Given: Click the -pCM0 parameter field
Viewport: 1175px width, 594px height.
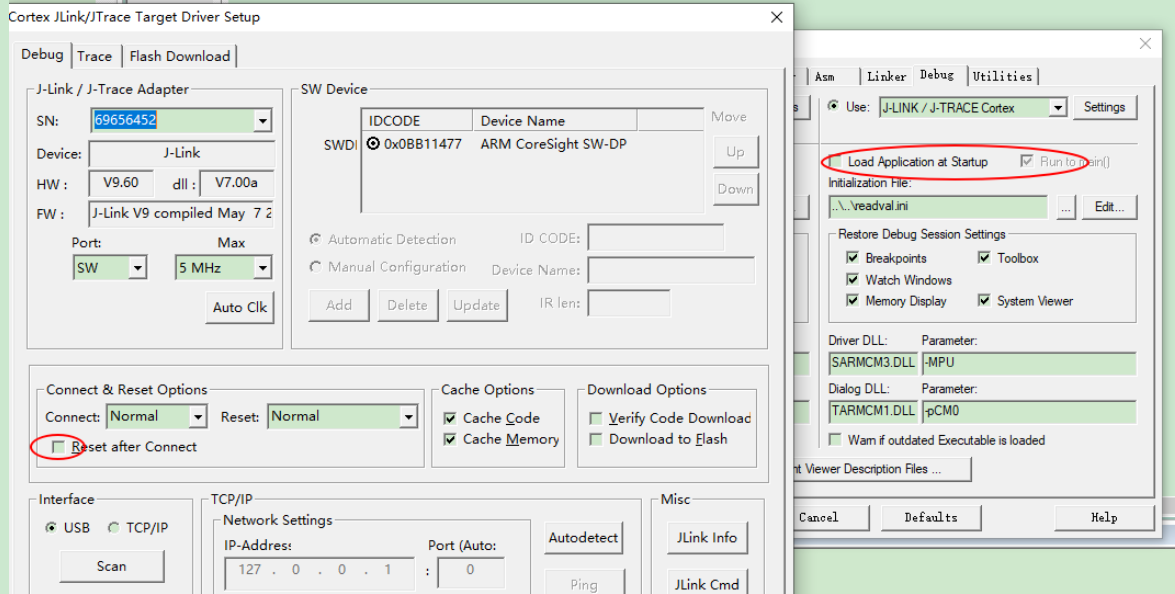Looking at the screenshot, I should pyautogui.click(x=1029, y=412).
